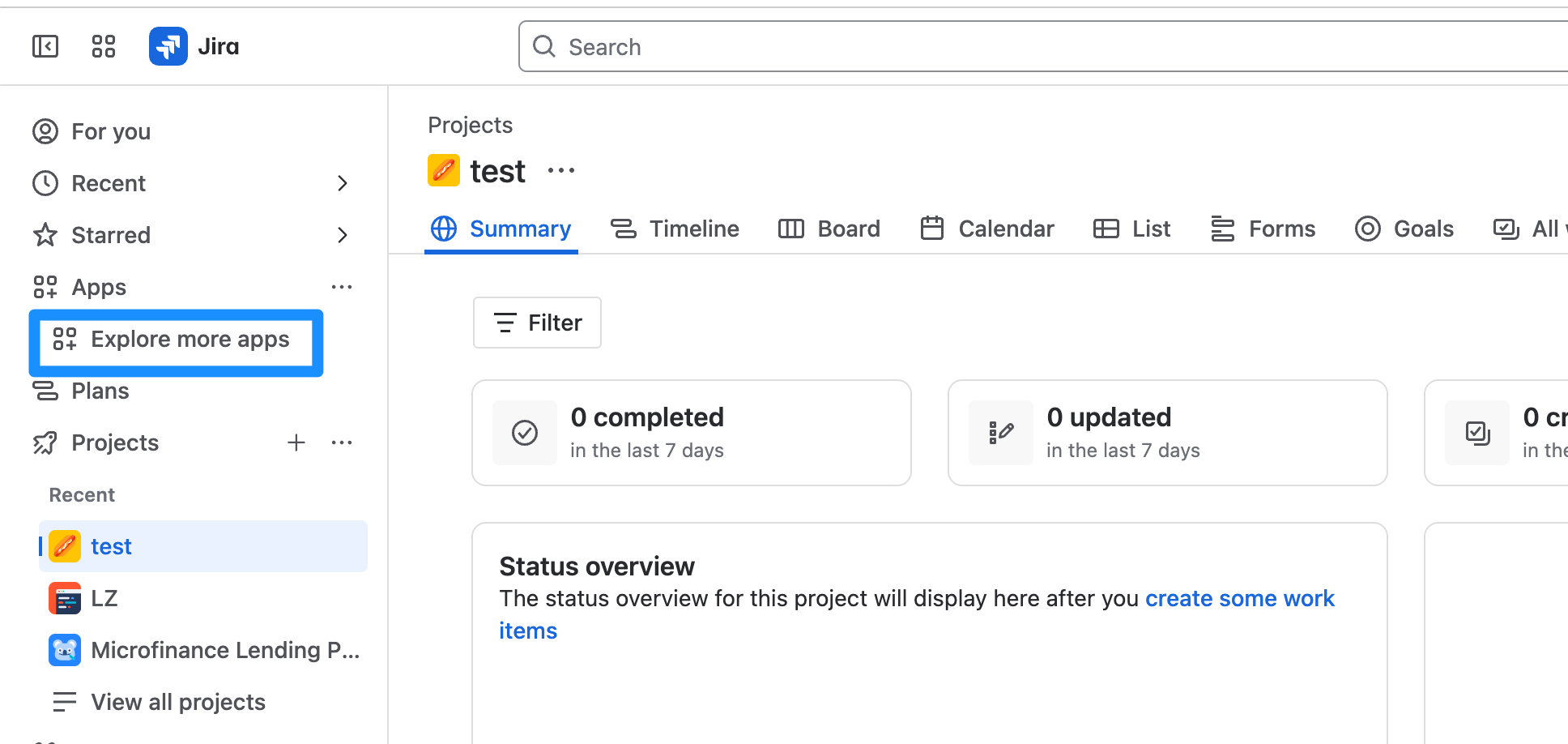Viewport: 1568px width, 744px height.
Task: Open the Filter dropdown button
Action: click(x=537, y=323)
